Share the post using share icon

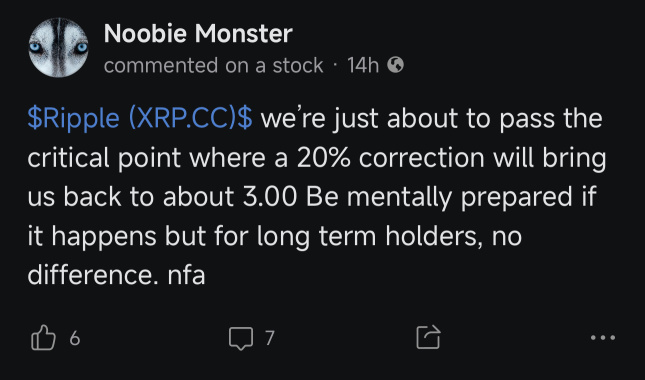tap(428, 337)
